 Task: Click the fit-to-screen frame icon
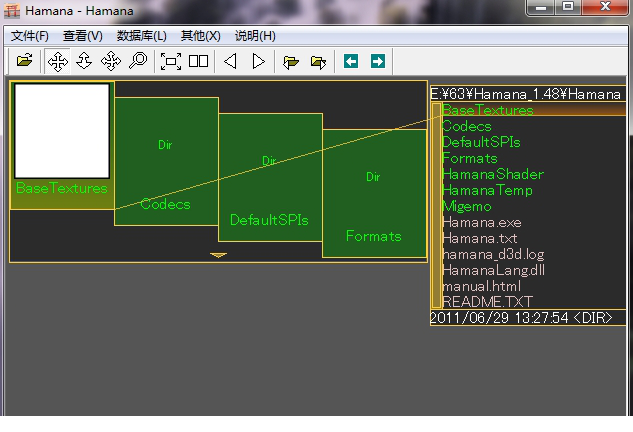point(171,61)
